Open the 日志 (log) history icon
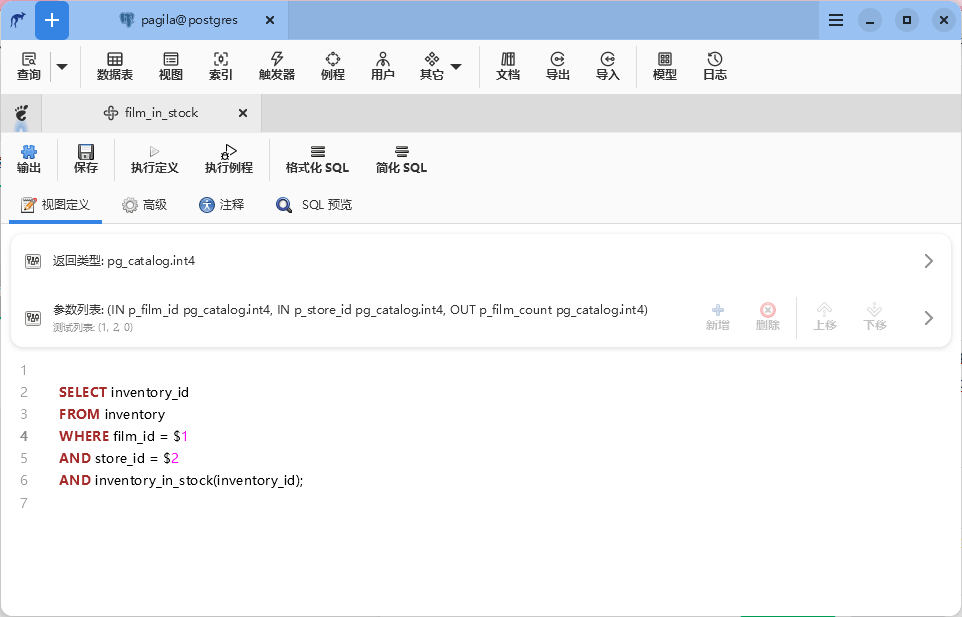The width and height of the screenshot is (962, 617). [715, 66]
